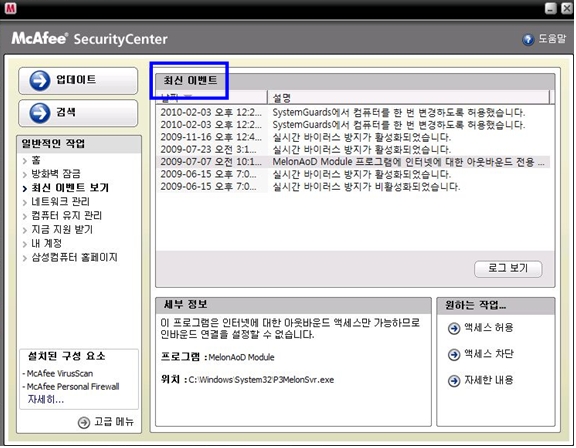Select the MelonAoD Module event row

(x=353, y=162)
